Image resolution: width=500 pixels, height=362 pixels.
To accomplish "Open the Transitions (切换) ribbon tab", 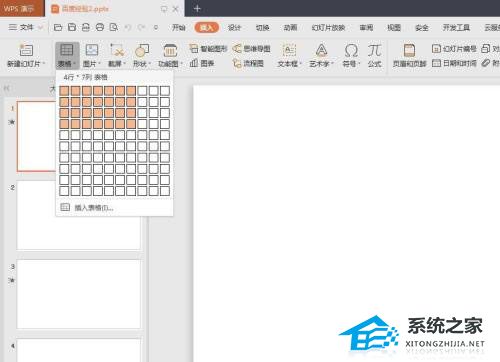I will tap(262, 27).
